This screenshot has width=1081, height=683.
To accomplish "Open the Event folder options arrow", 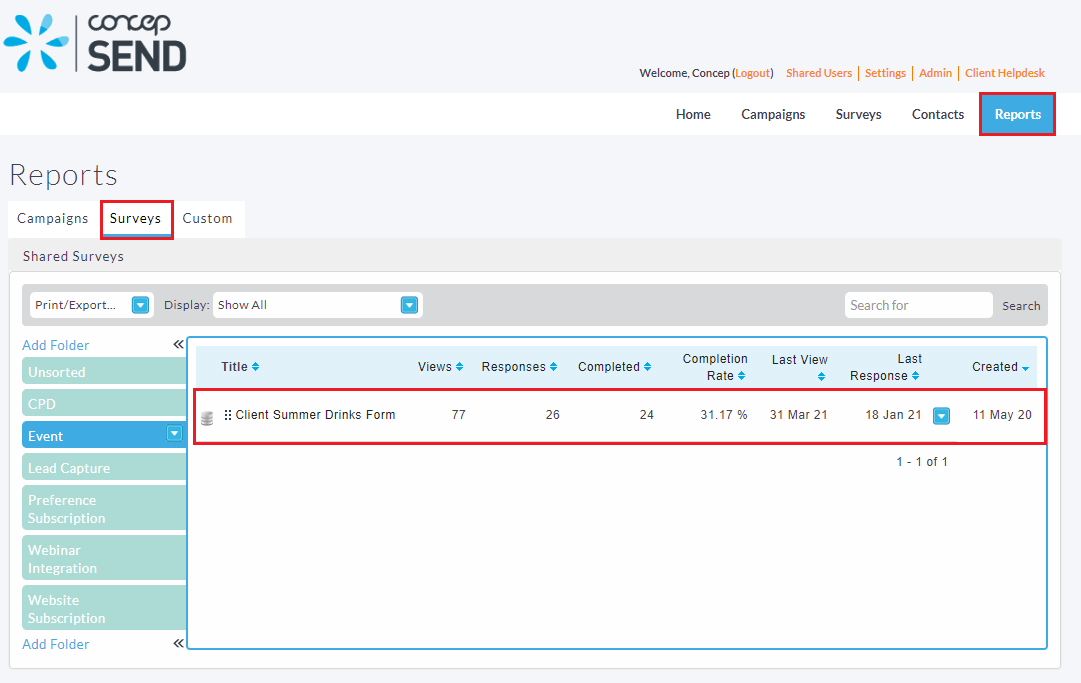I will pos(174,434).
